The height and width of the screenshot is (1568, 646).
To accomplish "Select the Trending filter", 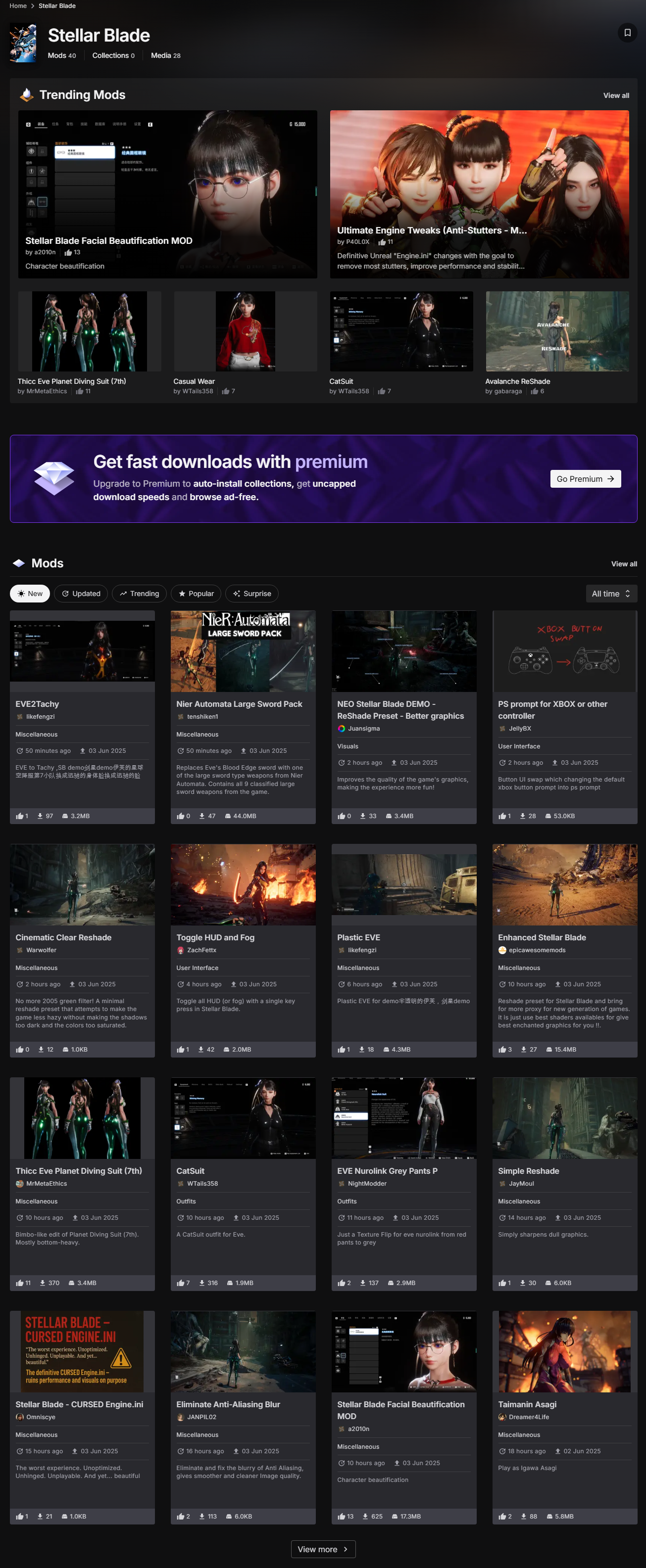I will [139, 594].
